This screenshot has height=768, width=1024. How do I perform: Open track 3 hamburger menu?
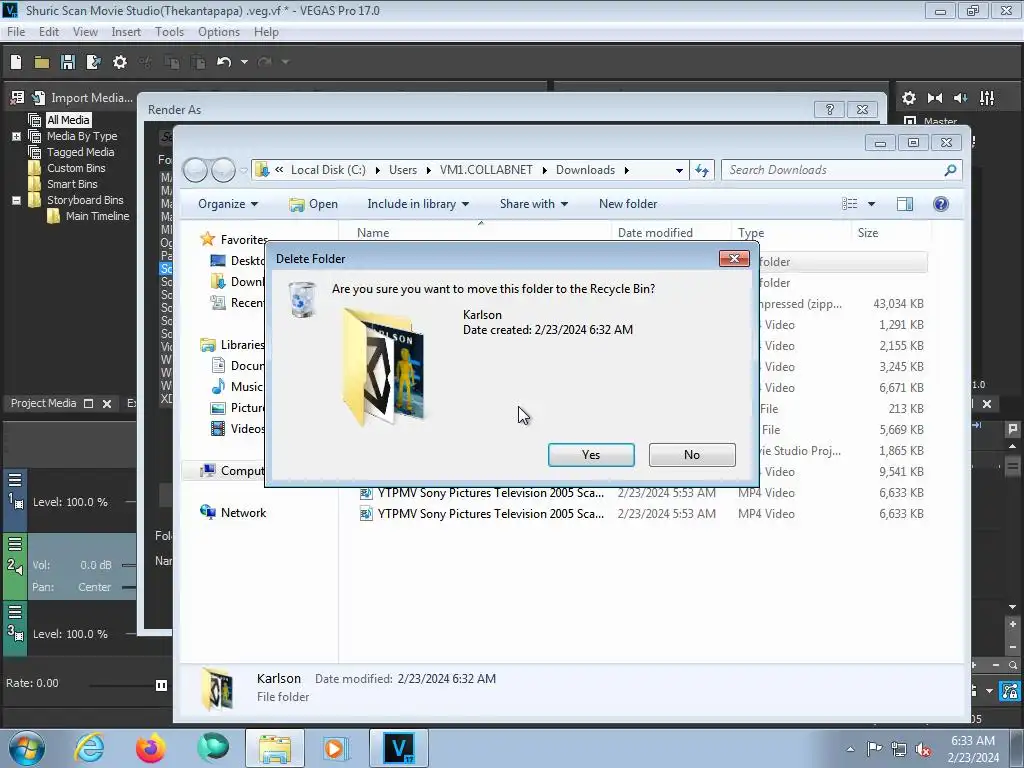click(x=15, y=612)
